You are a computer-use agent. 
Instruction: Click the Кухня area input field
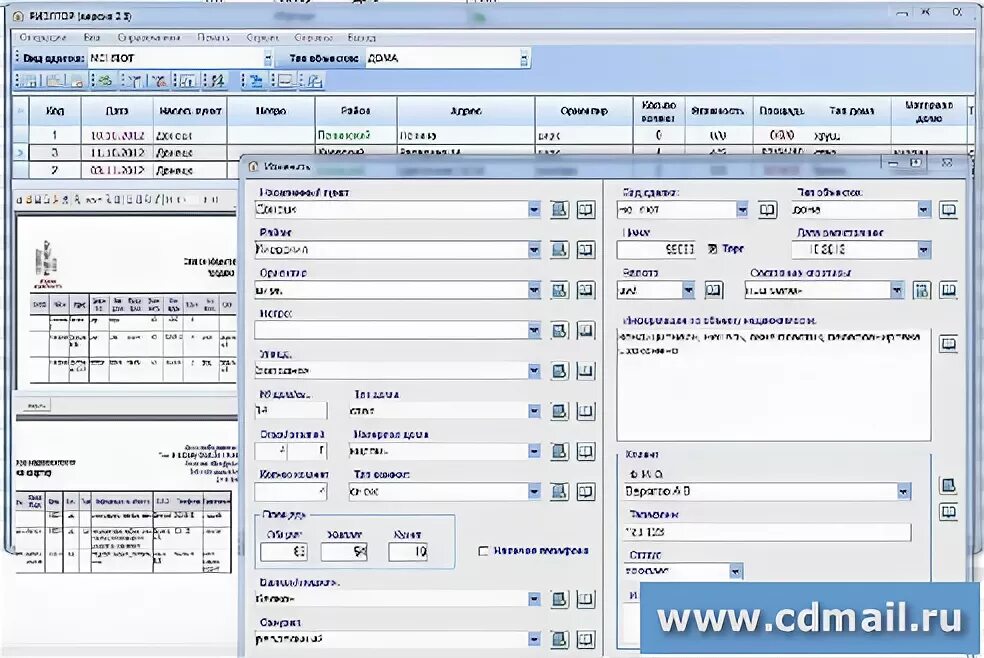pyautogui.click(x=408, y=552)
